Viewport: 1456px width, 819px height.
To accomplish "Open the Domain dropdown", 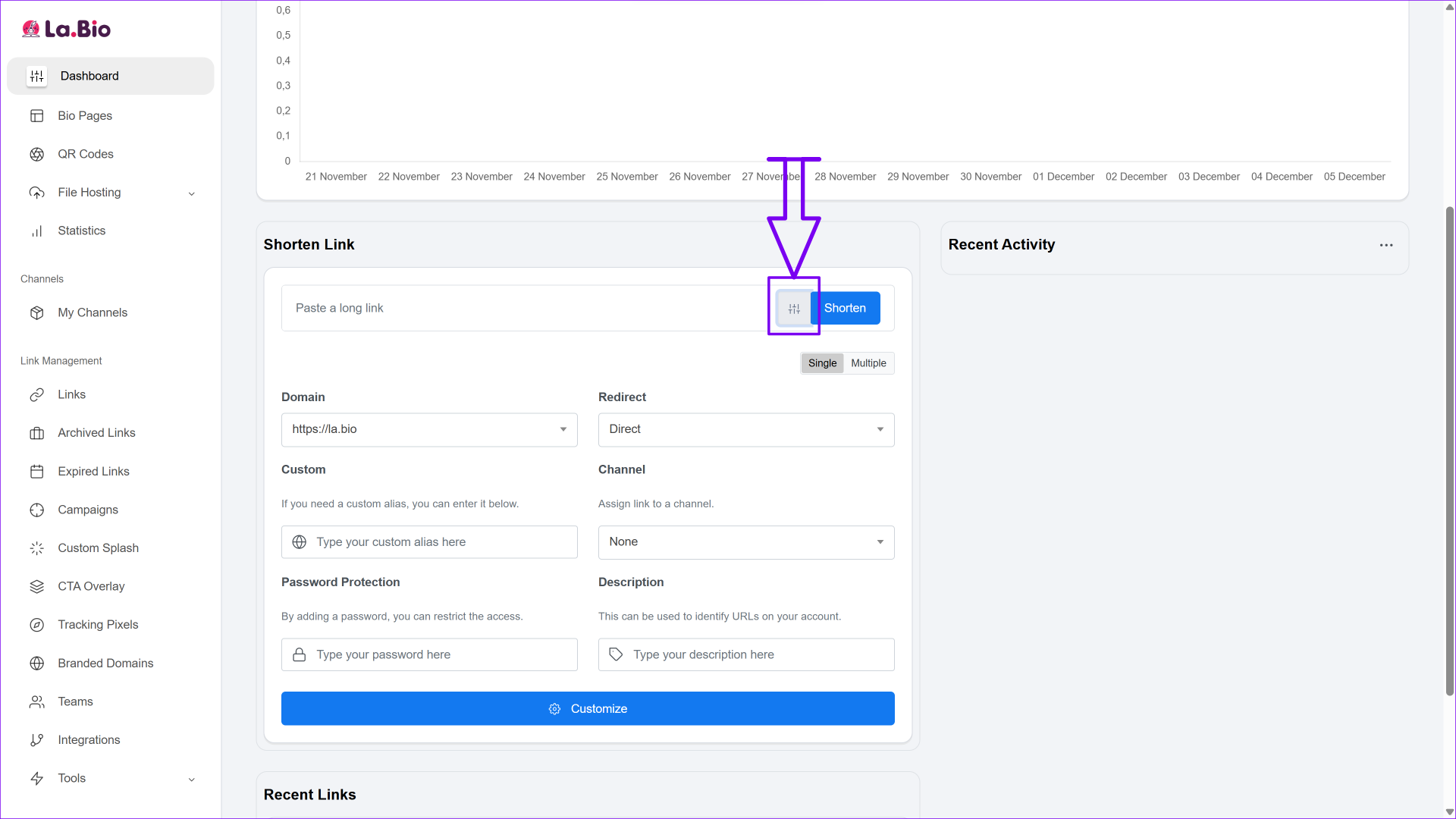I will [429, 429].
